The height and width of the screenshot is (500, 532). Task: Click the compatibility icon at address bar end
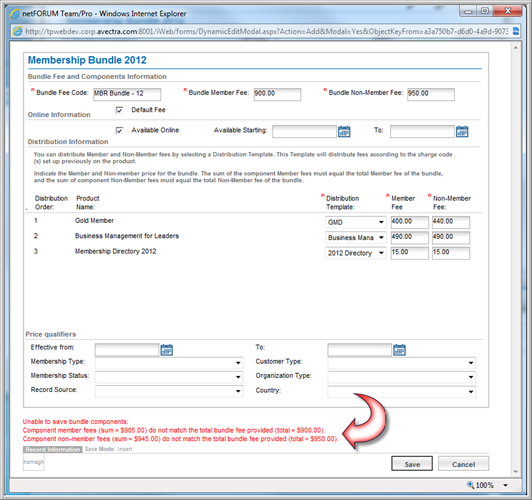[x=516, y=31]
